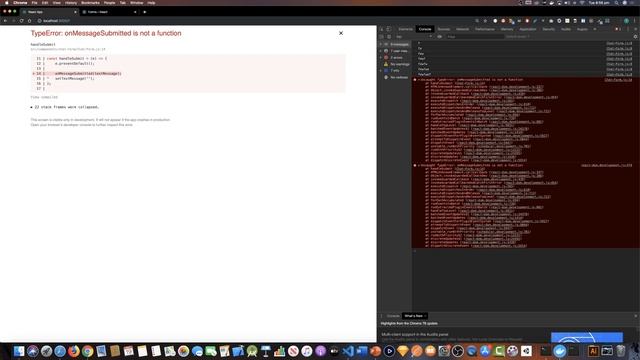Image resolution: width=640 pixels, height=360 pixels.
Task: Open Google Chrome from the Dock
Action: pyautogui.click(x=87, y=351)
